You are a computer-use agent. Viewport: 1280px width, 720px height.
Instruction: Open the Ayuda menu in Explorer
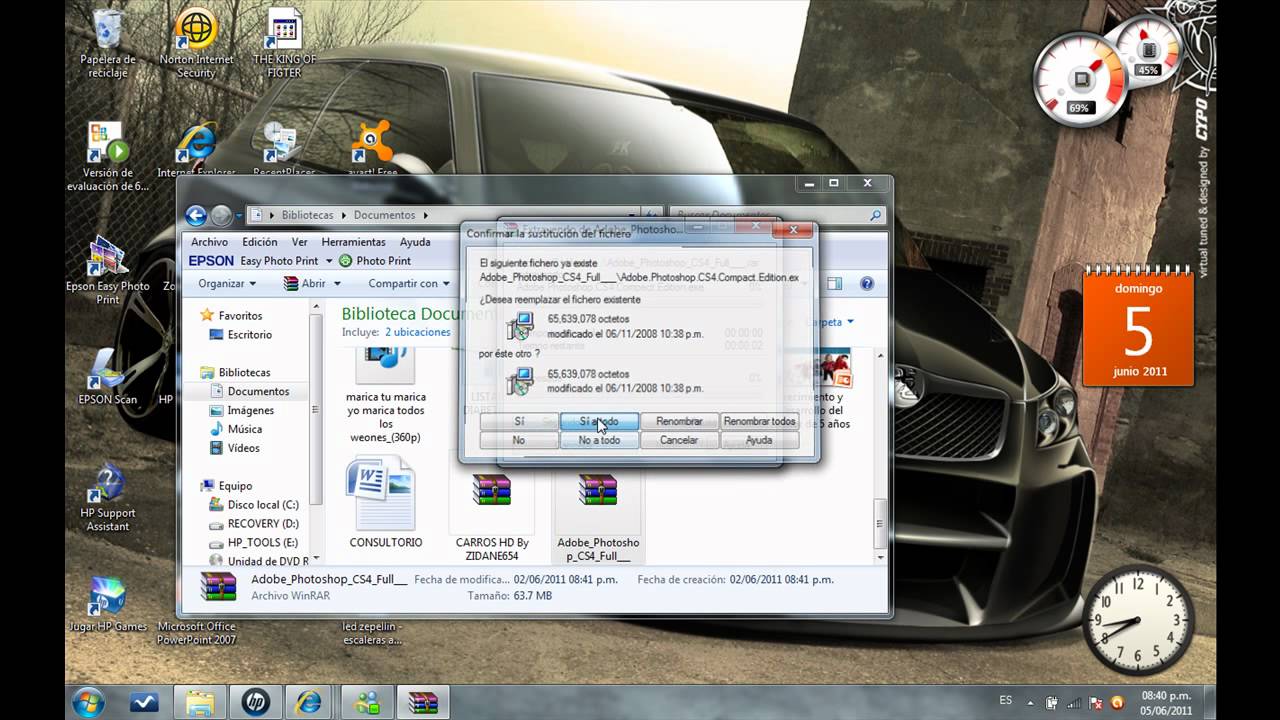tap(415, 242)
